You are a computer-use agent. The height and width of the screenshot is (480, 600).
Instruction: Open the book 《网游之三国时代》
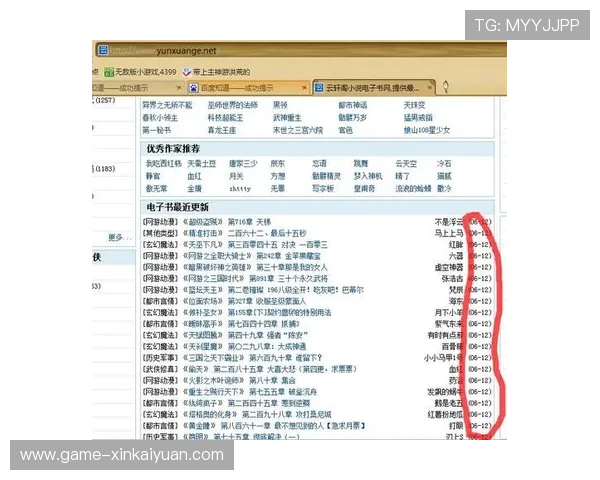[213, 279]
